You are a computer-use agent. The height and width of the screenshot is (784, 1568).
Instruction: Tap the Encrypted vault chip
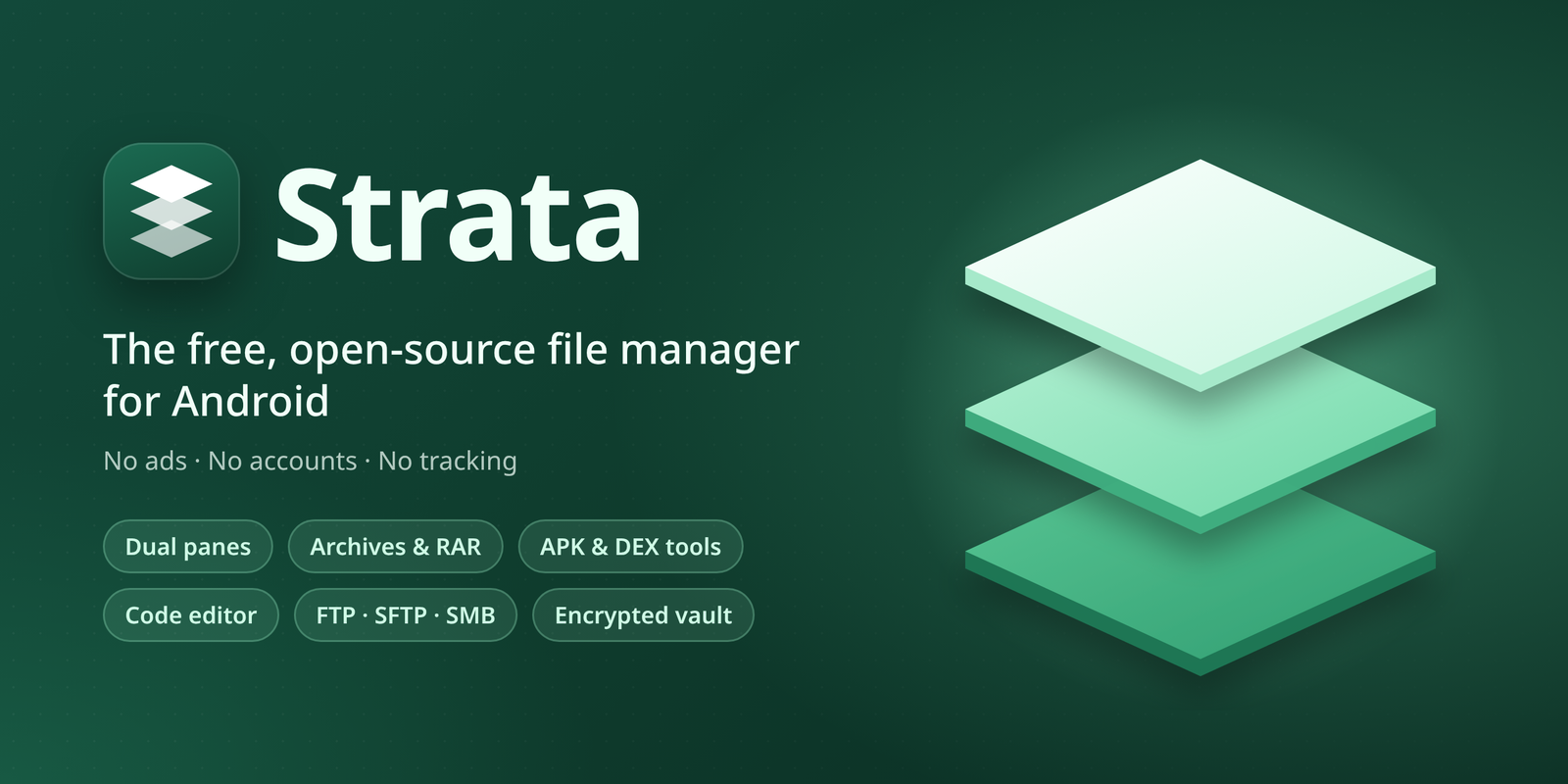(643, 615)
